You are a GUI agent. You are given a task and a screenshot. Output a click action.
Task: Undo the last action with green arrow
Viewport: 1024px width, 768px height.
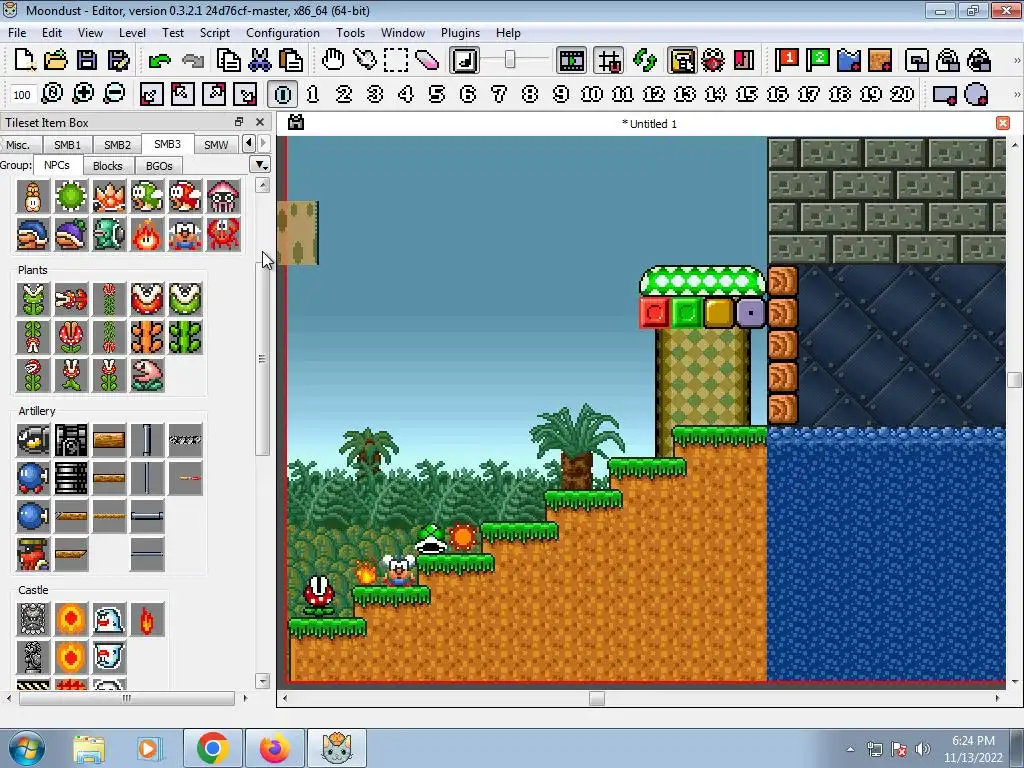pos(159,61)
